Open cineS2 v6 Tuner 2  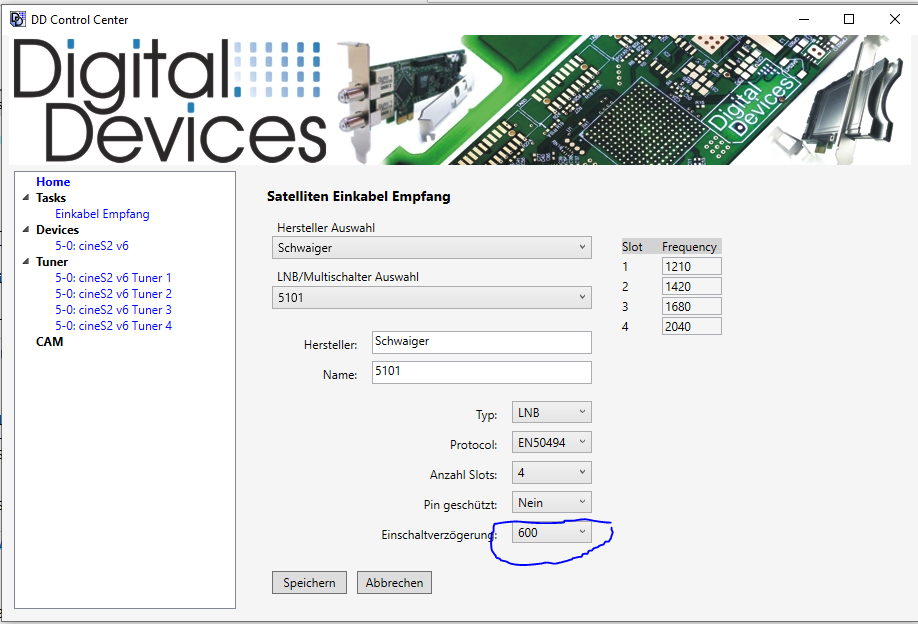tap(113, 294)
